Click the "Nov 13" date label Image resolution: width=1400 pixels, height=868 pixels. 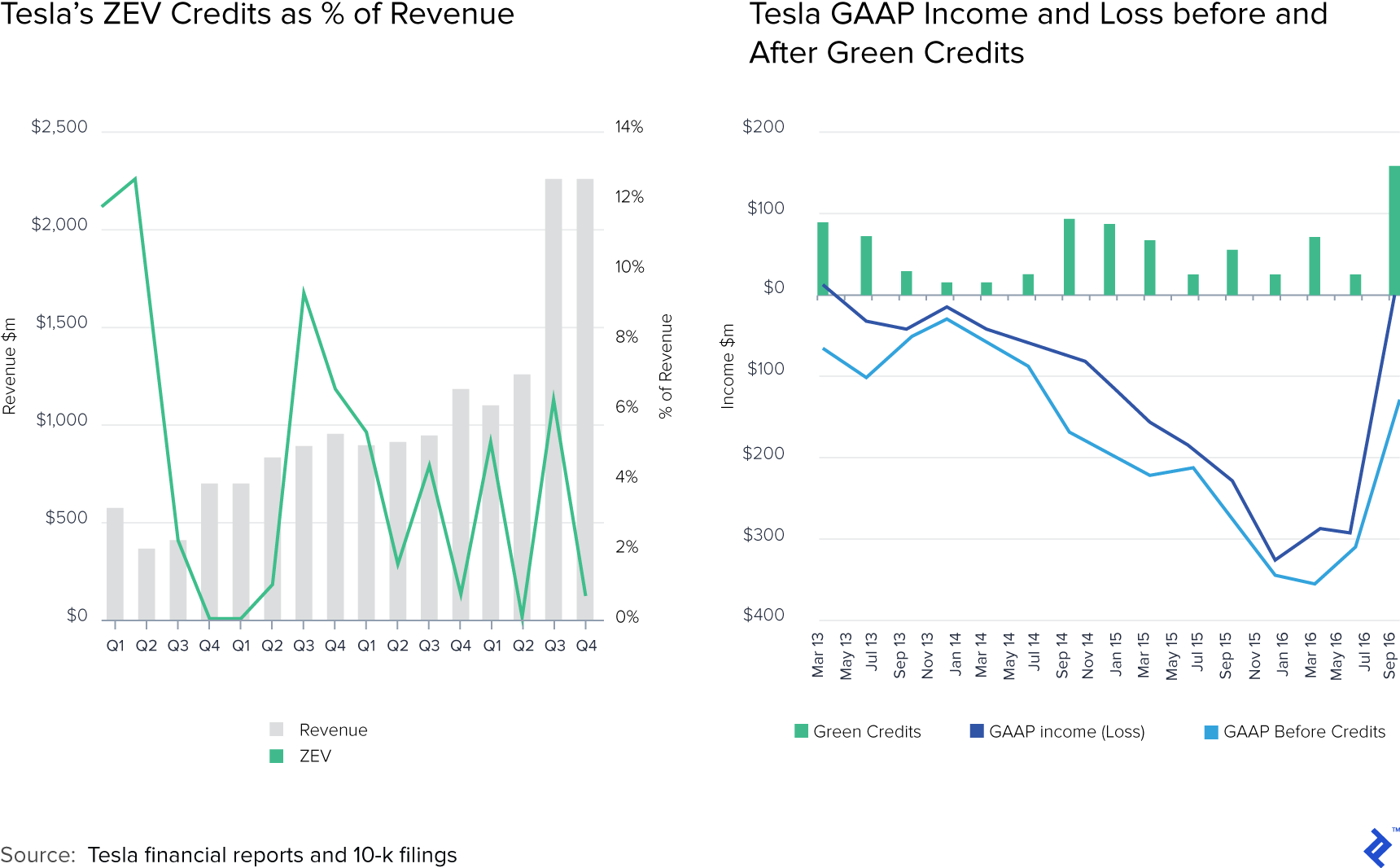(927, 655)
